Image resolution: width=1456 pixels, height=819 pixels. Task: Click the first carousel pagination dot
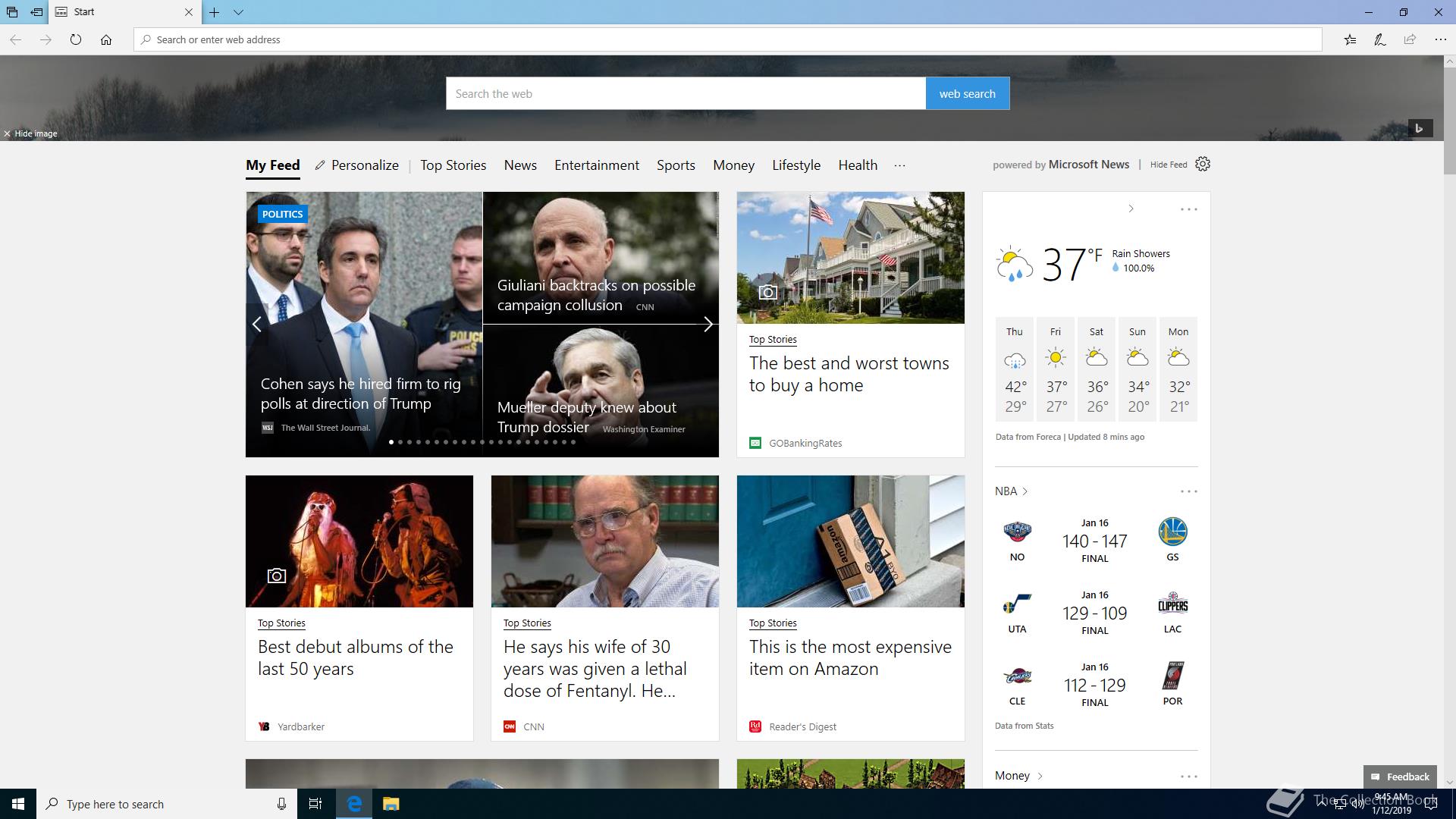pyautogui.click(x=391, y=442)
